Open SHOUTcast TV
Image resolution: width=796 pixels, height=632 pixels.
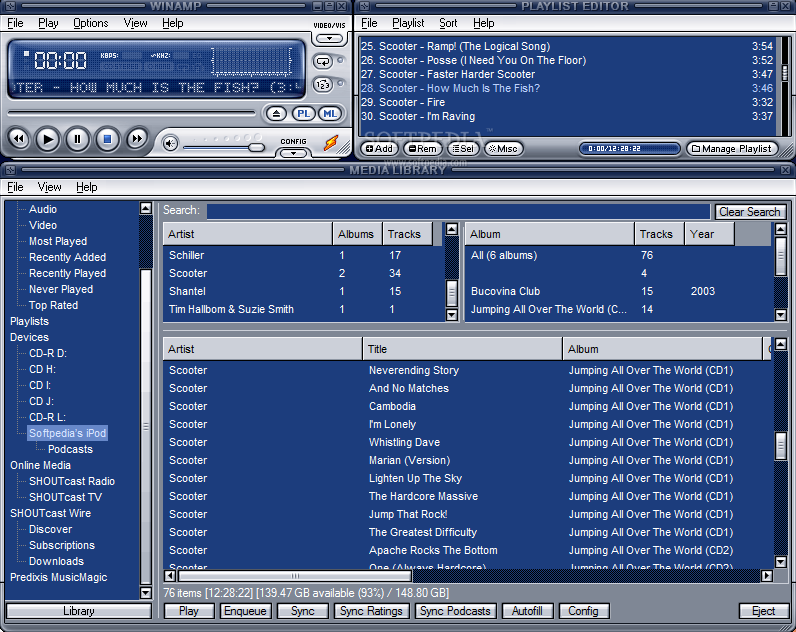(65, 497)
